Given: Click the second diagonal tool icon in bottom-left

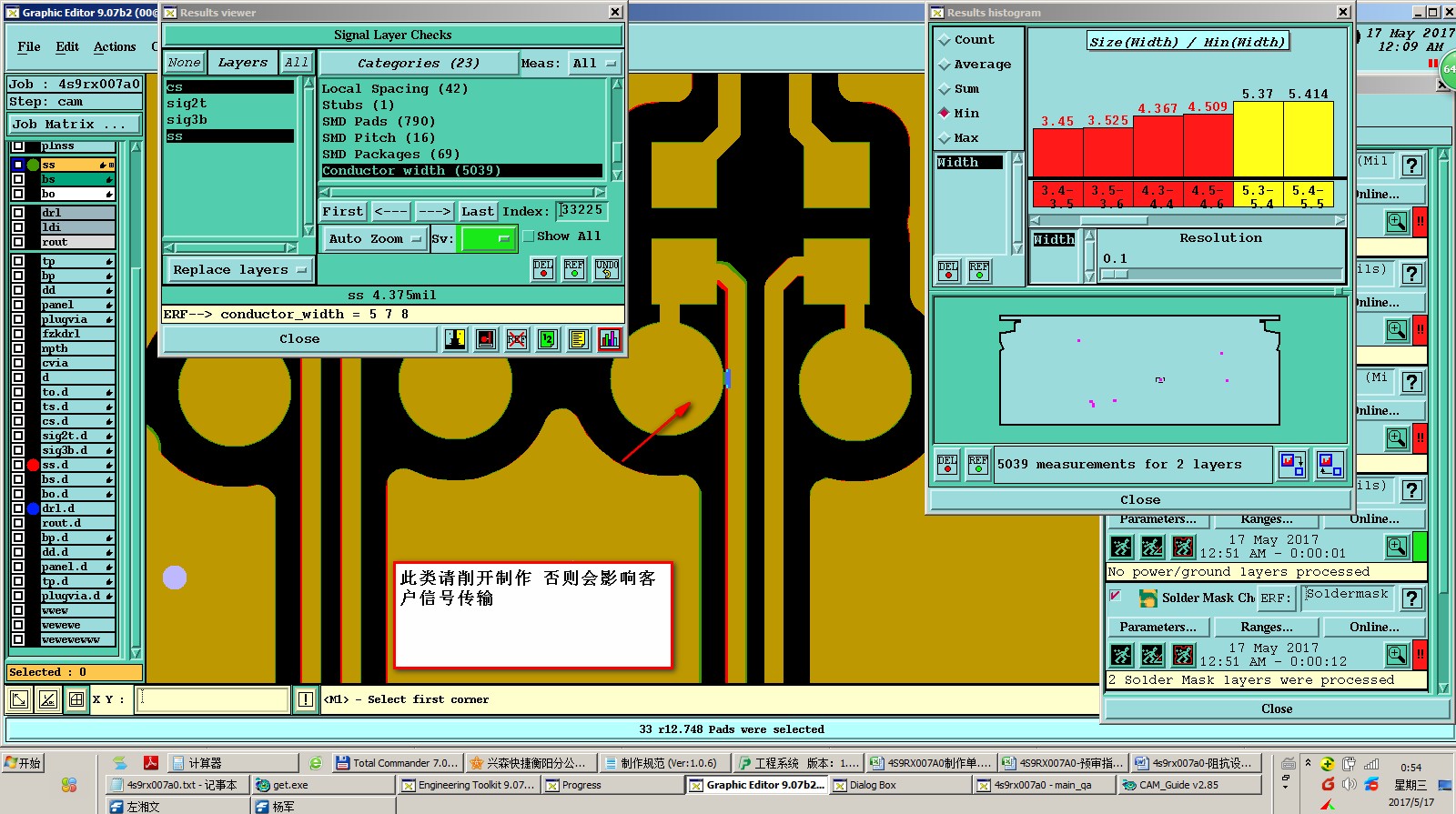Looking at the screenshot, I should 48,699.
